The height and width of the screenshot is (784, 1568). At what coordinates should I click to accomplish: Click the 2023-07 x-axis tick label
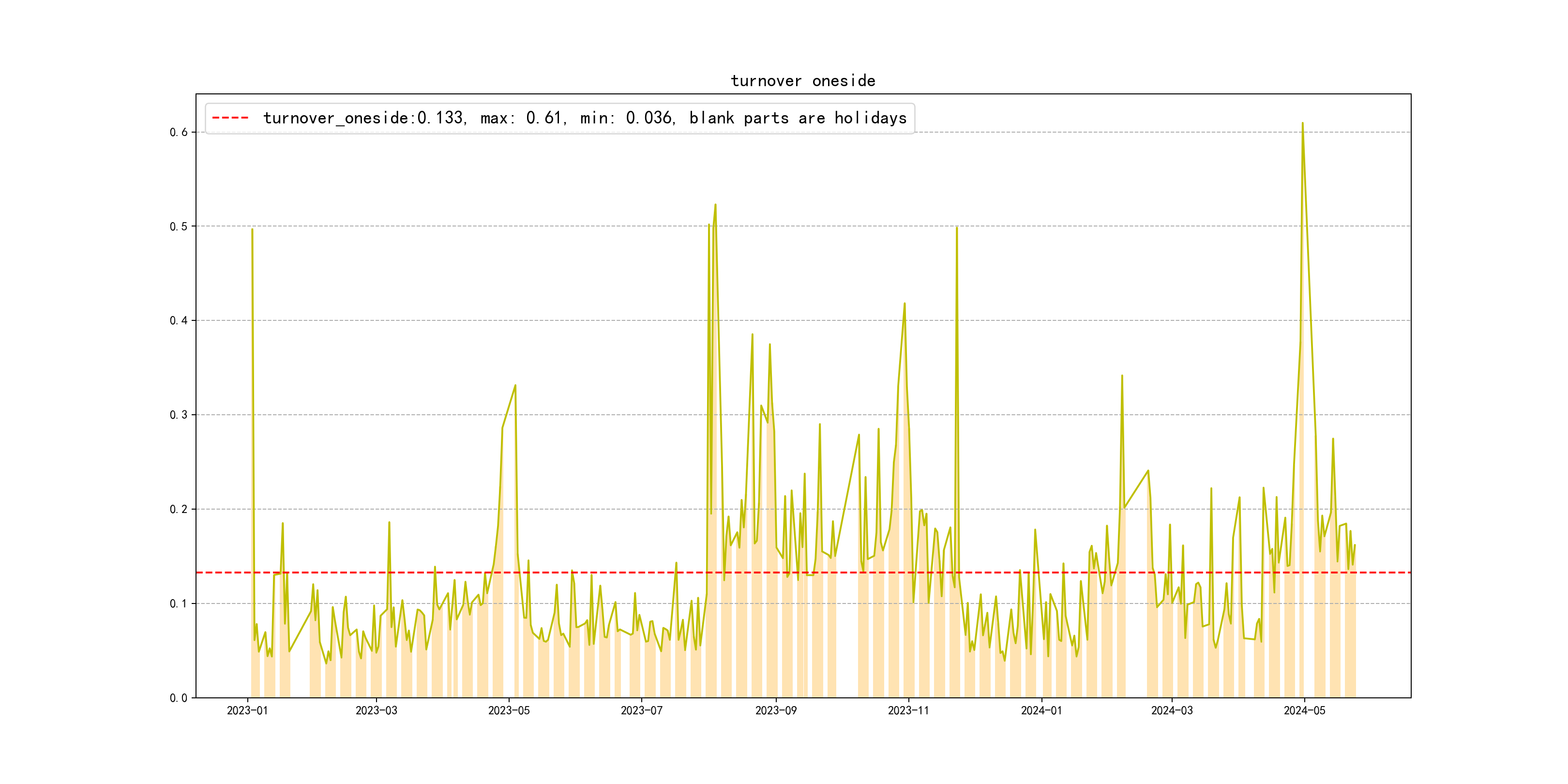coord(642,710)
